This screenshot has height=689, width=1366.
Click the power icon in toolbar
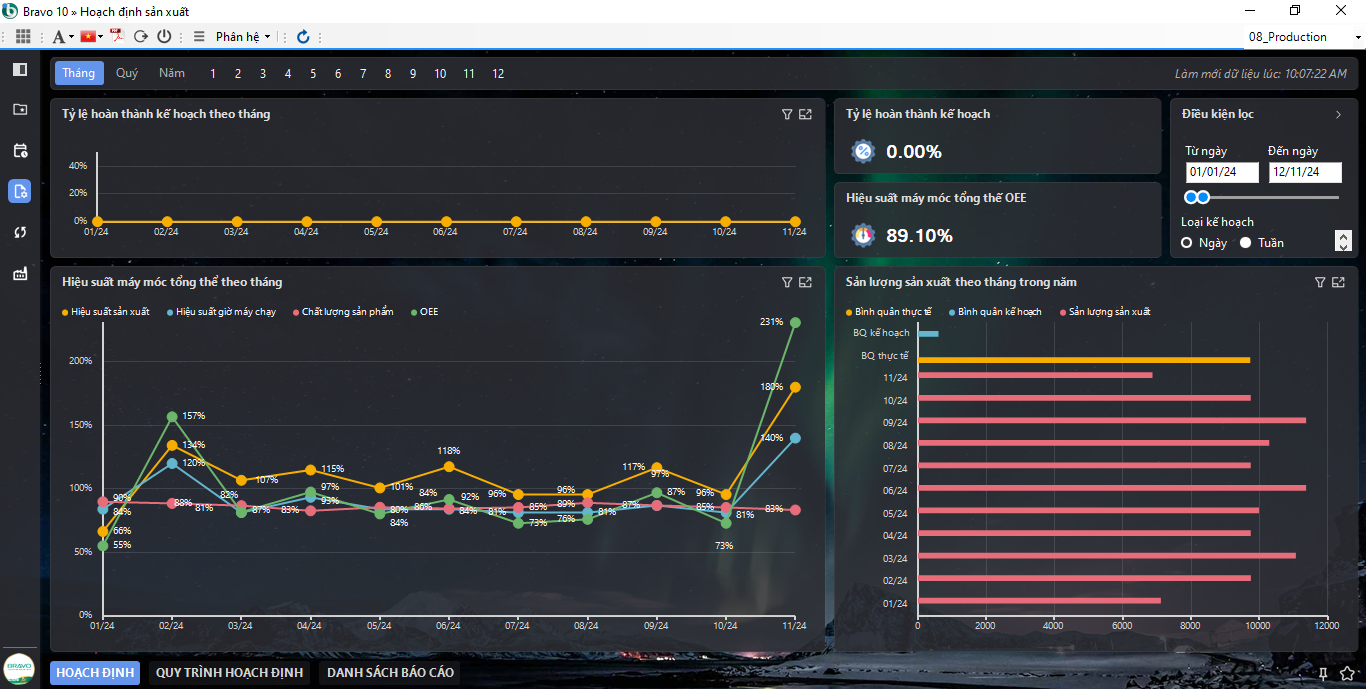click(164, 36)
